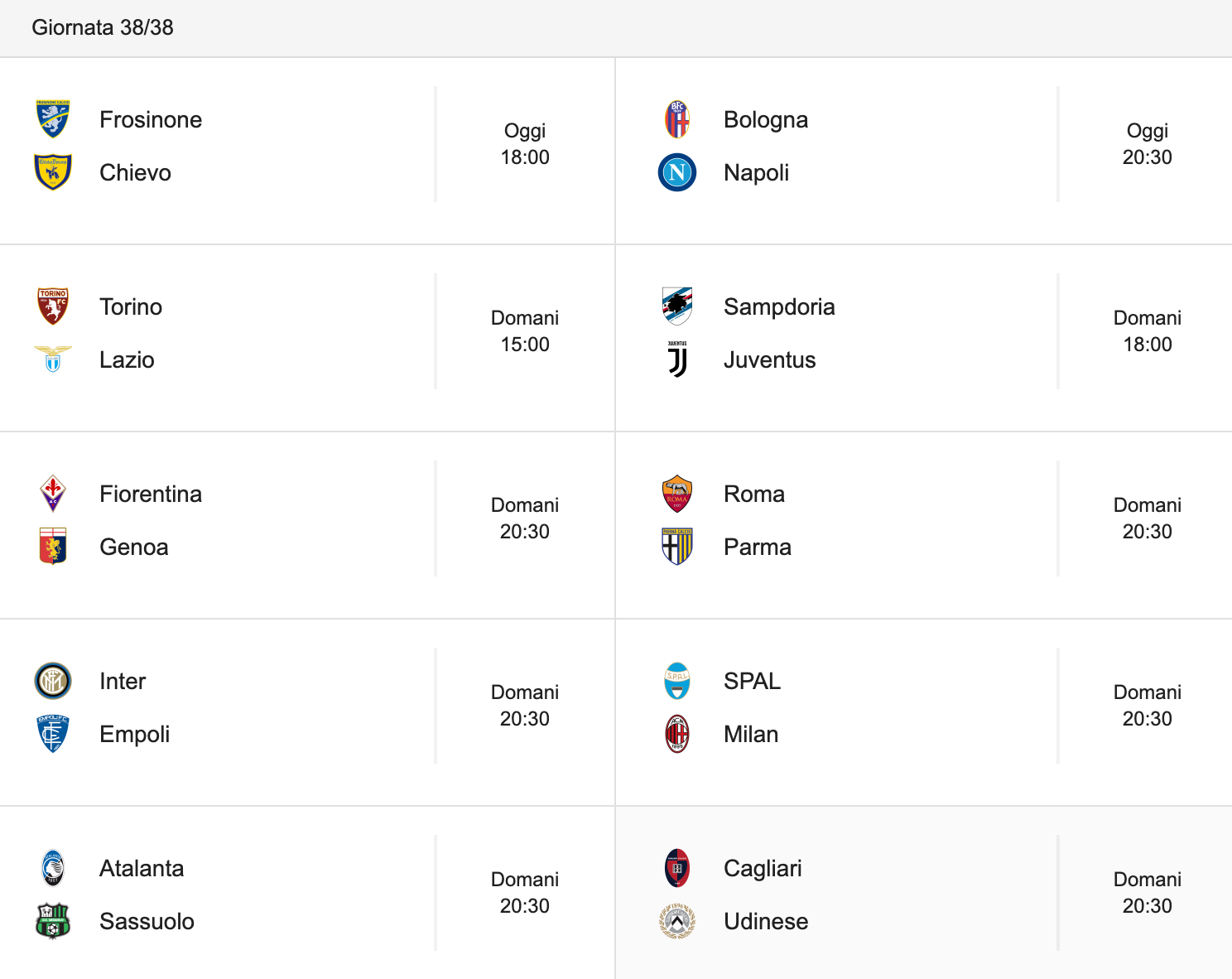Click the Sampdoria team crest

677,306
